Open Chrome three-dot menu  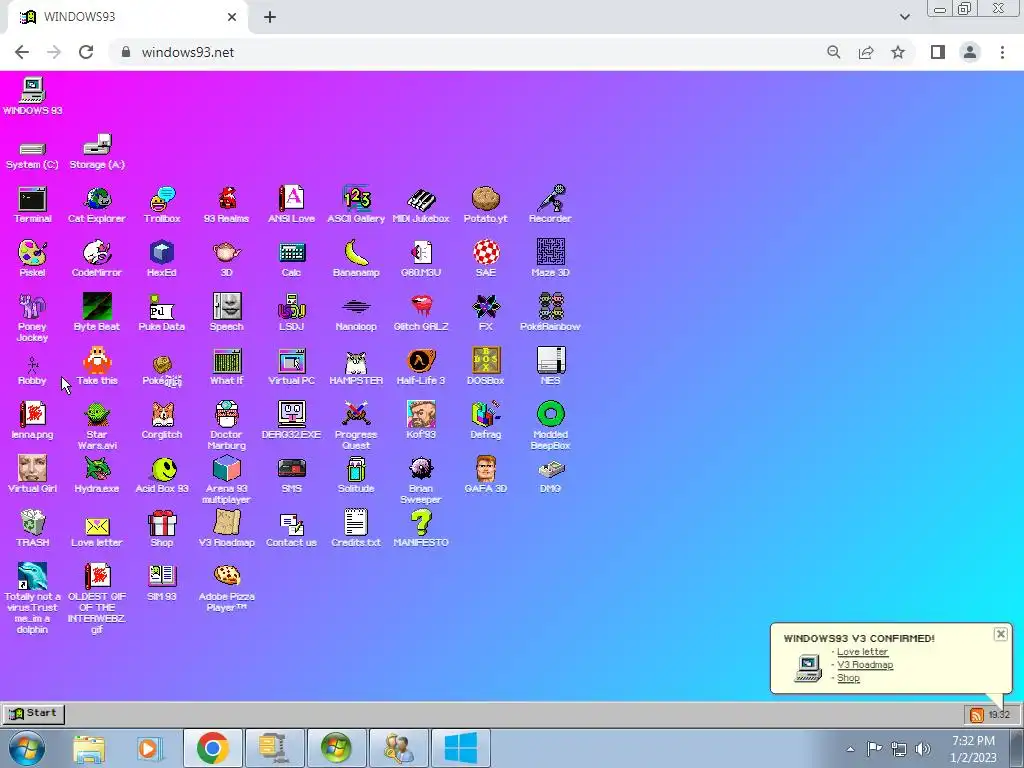[1002, 52]
